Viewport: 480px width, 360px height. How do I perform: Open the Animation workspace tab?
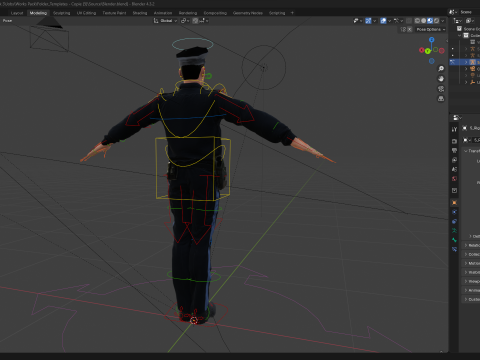click(x=163, y=13)
